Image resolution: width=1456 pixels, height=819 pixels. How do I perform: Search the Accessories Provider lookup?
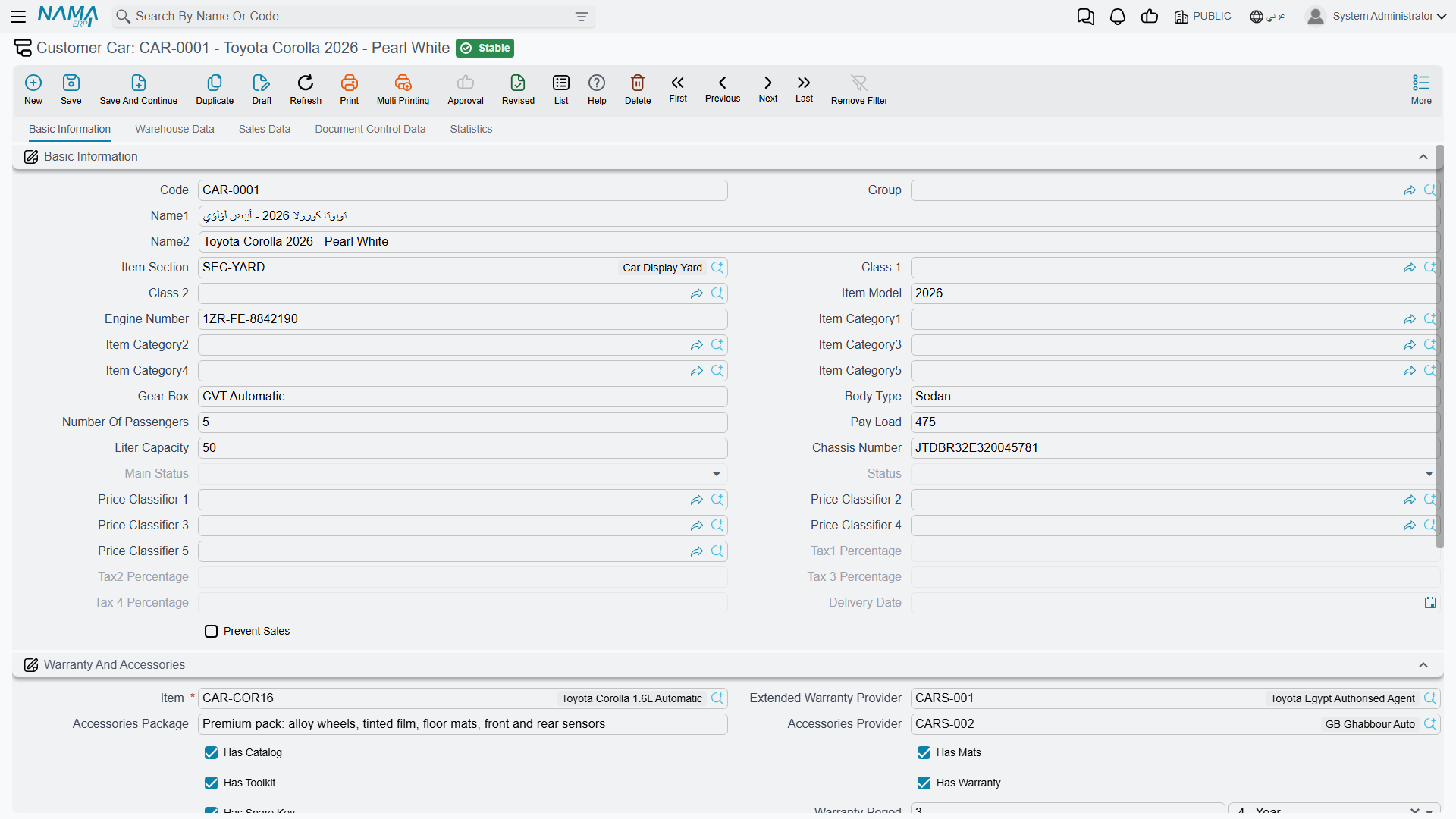[1430, 724]
